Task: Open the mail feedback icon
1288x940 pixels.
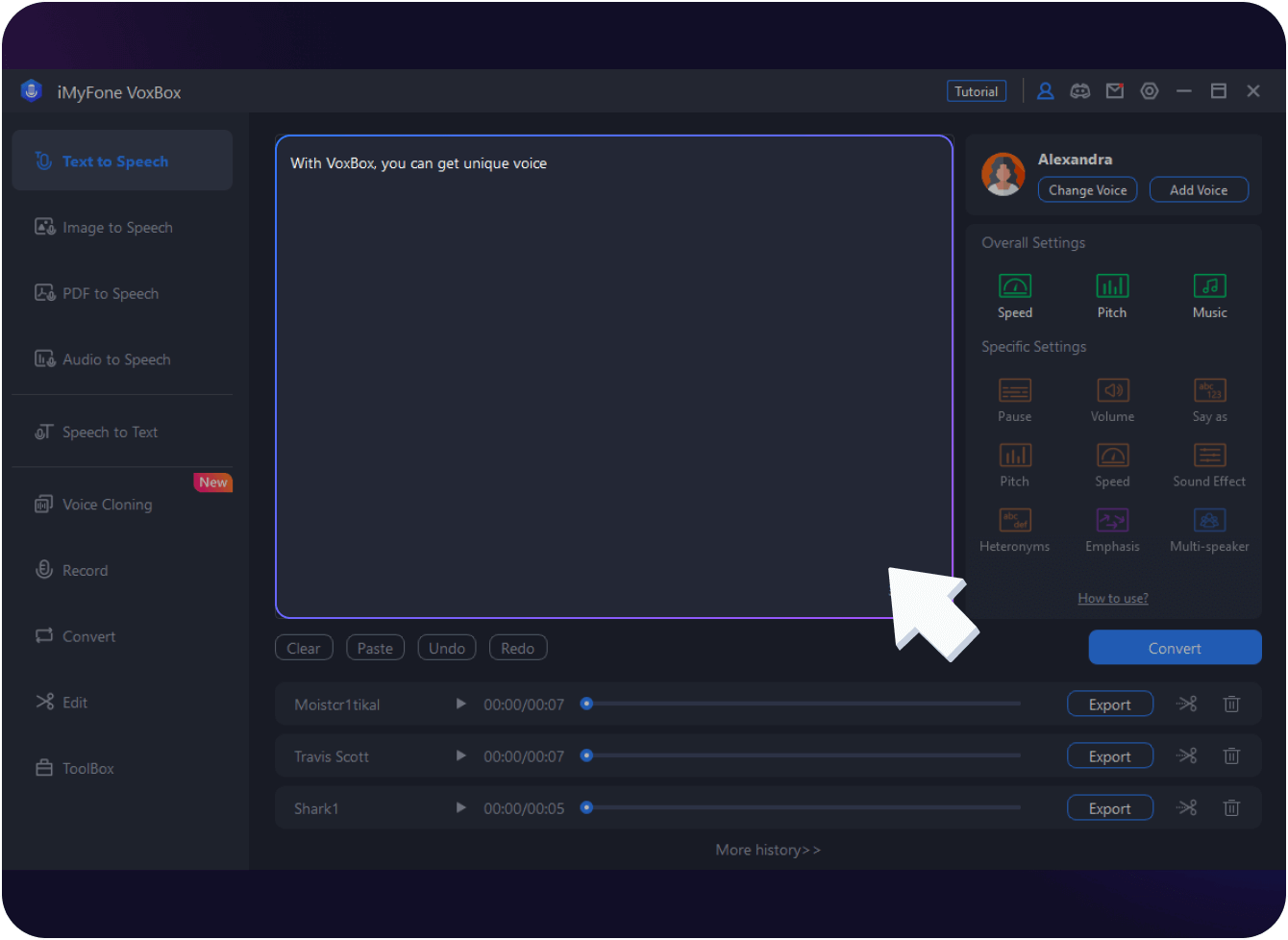Action: (x=1115, y=91)
